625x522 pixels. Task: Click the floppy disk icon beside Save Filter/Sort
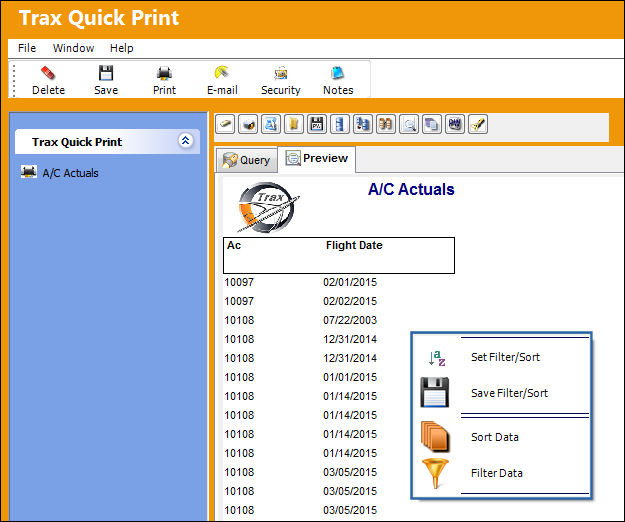(434, 392)
